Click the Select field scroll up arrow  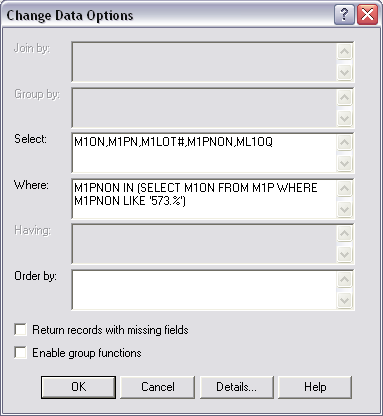[x=345, y=143]
